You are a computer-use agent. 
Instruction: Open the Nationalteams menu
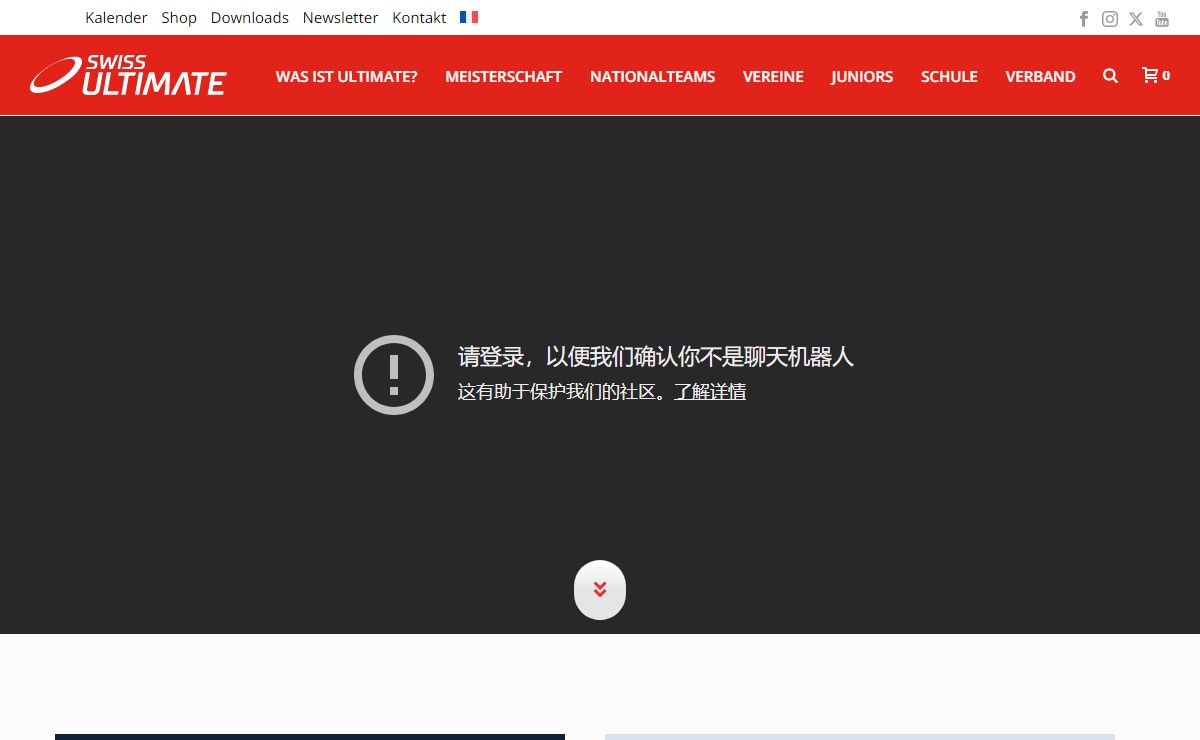tap(653, 76)
